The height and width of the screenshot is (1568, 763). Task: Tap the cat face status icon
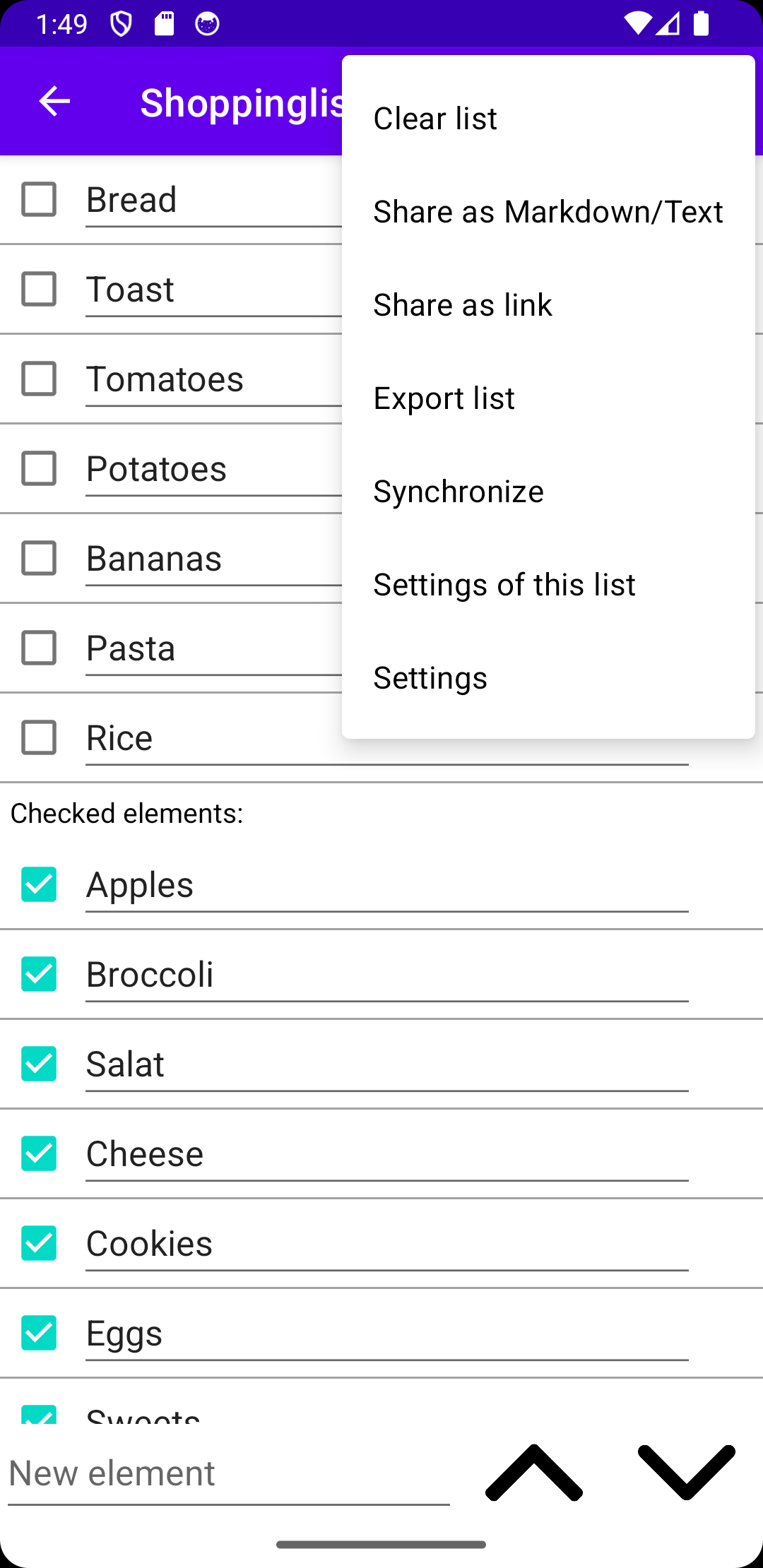(x=207, y=24)
